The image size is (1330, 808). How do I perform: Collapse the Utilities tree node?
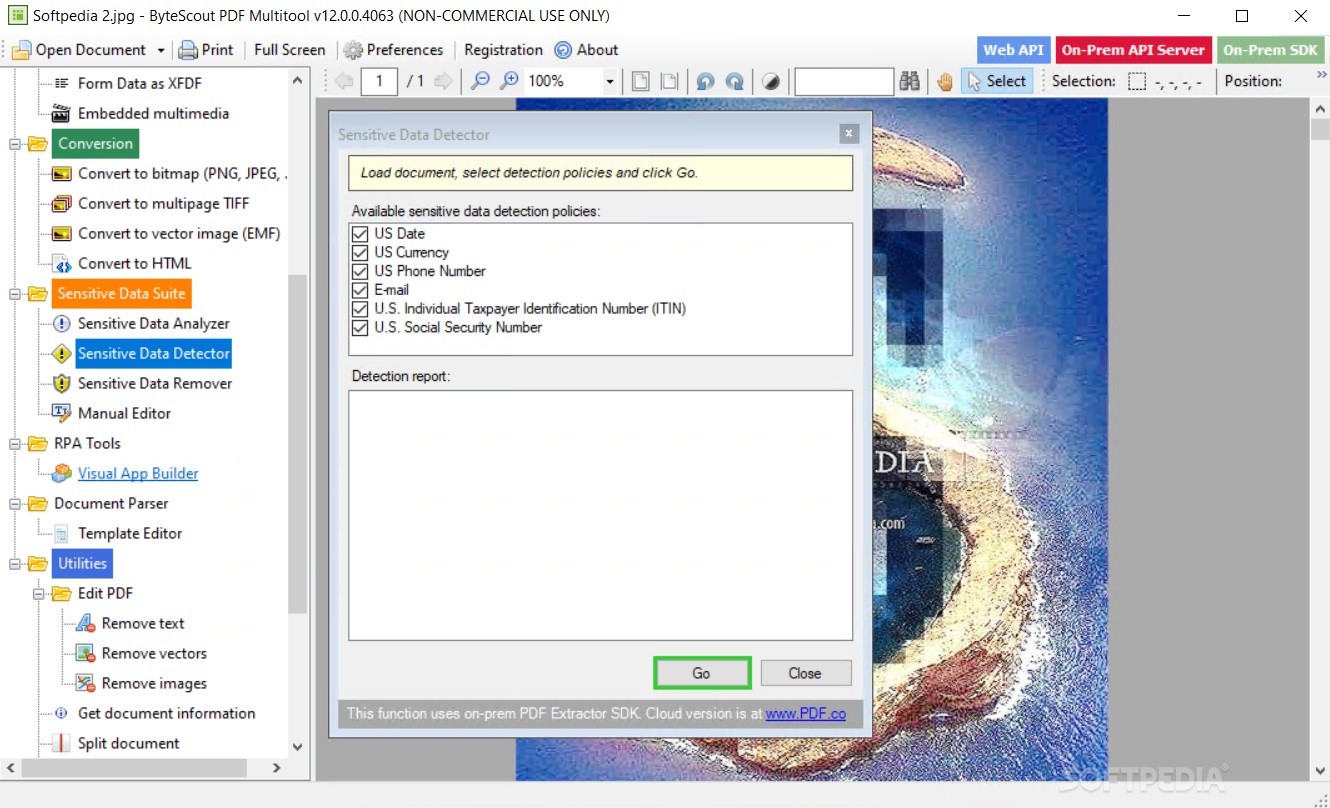(15, 563)
